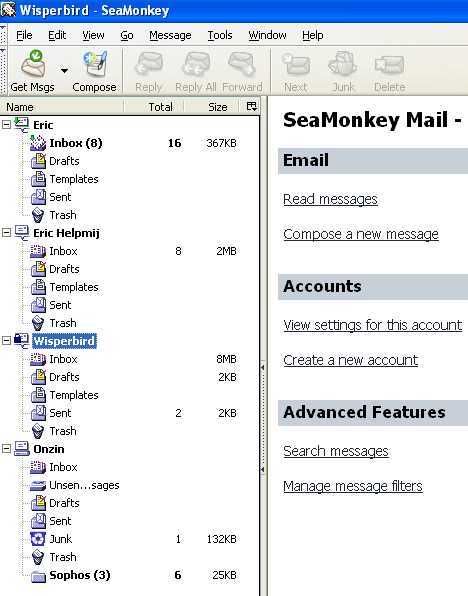Collapse the Onzin account tree
This screenshot has height=596, width=468.
coord(6,449)
